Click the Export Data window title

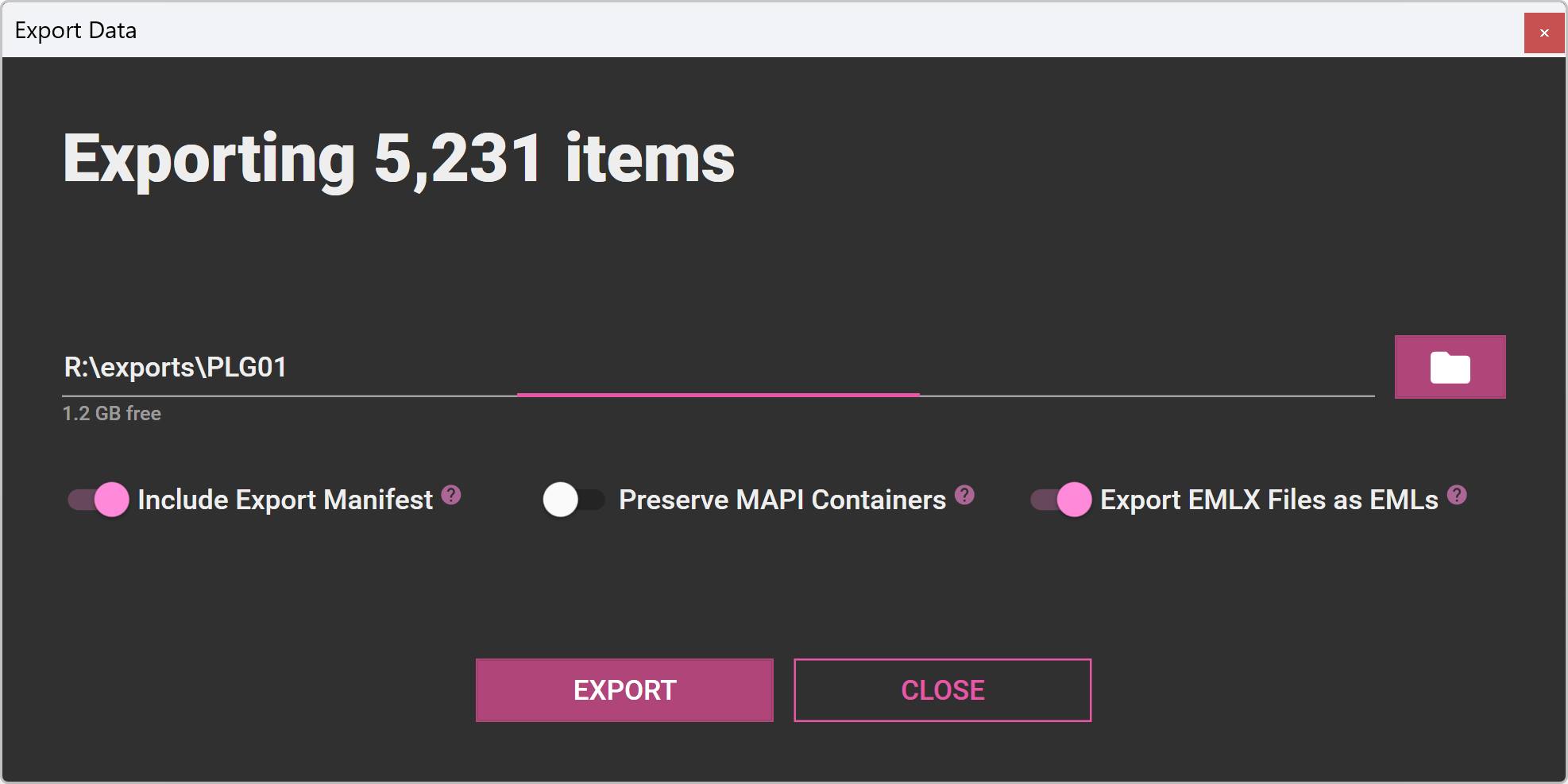coord(75,30)
